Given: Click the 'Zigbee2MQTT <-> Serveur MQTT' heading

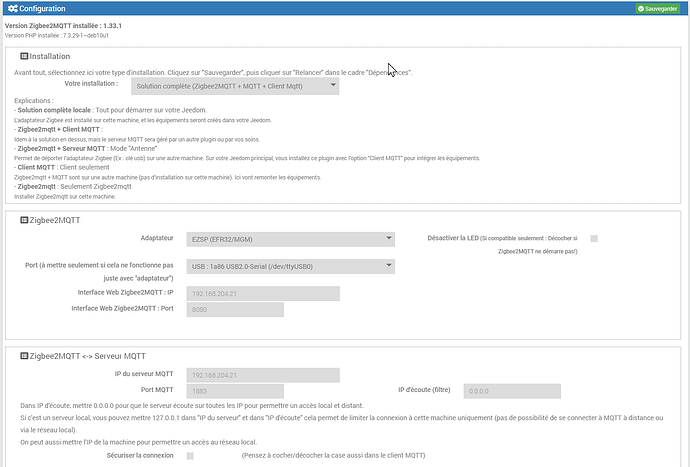Looking at the screenshot, I should pos(88,356).
